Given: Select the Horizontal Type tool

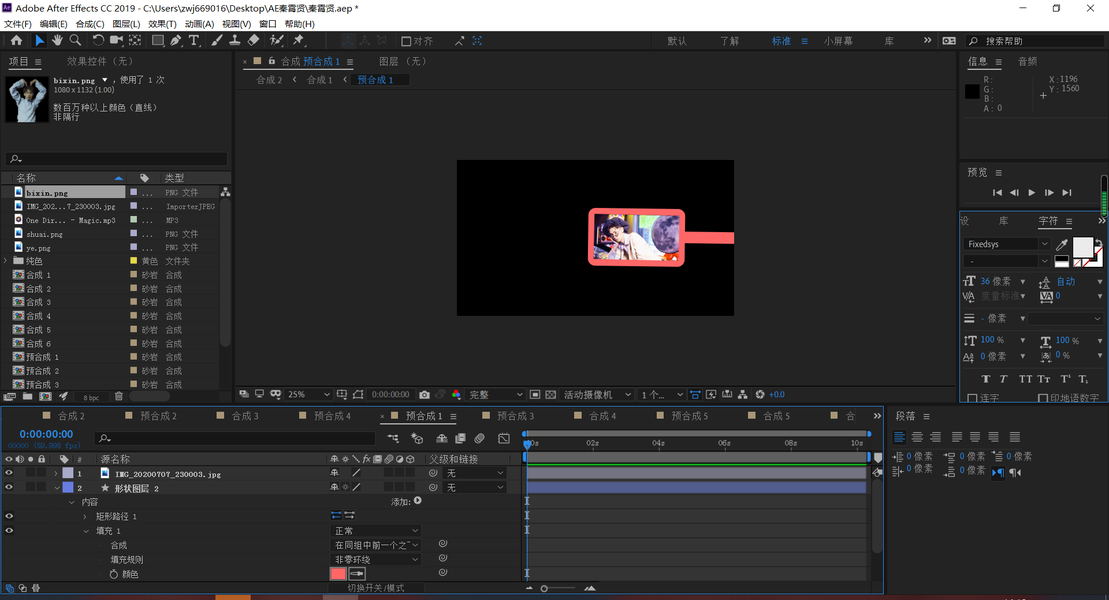Looking at the screenshot, I should [194, 40].
